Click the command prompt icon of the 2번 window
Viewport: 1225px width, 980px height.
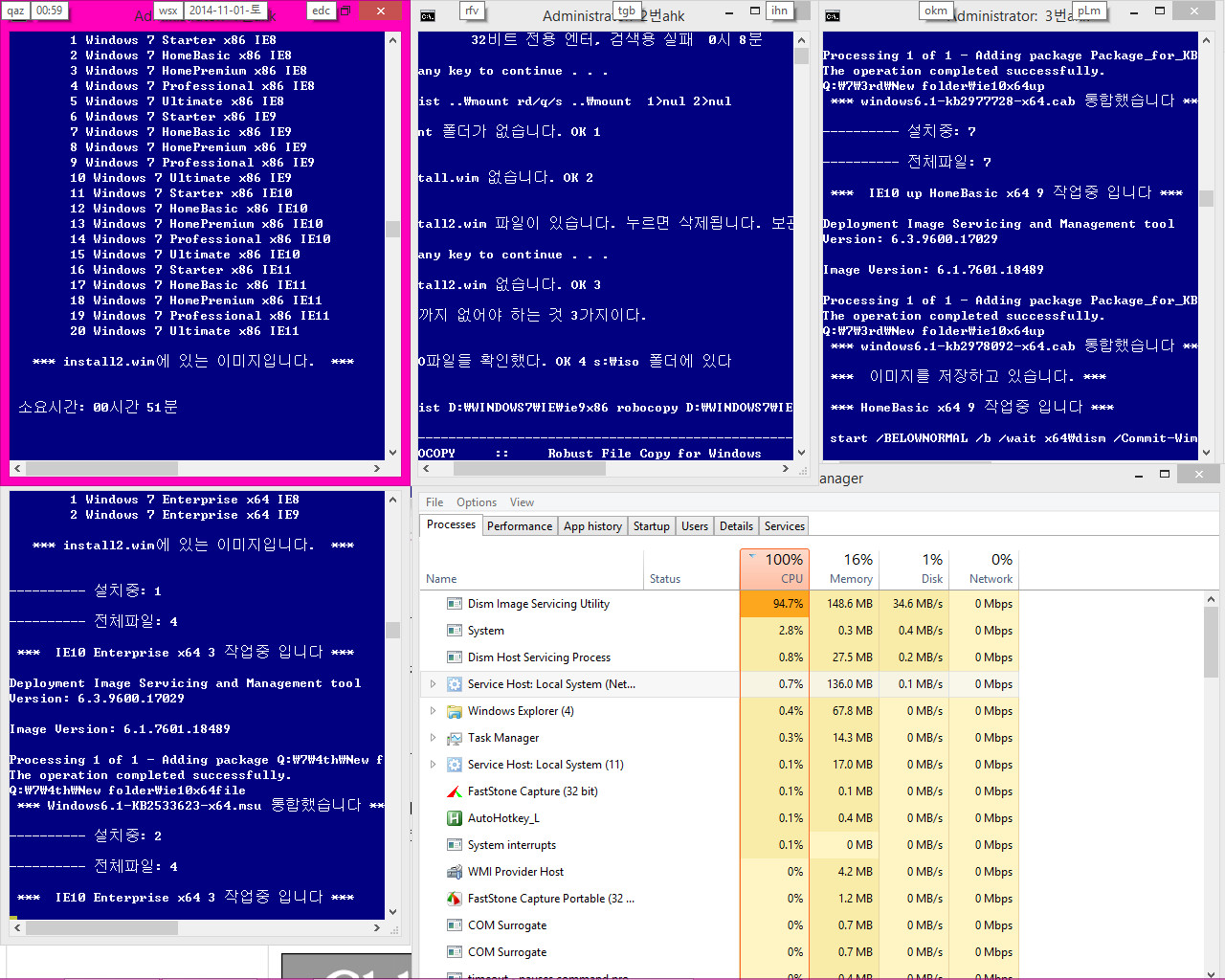(428, 15)
